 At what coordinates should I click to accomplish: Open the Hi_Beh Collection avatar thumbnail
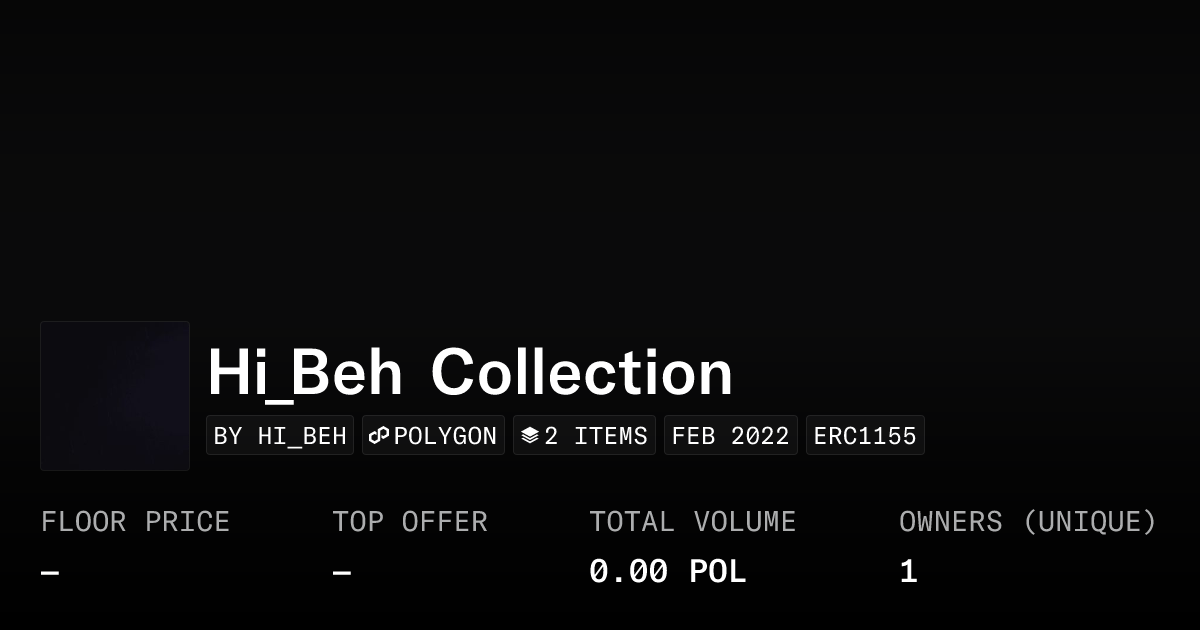coord(115,396)
